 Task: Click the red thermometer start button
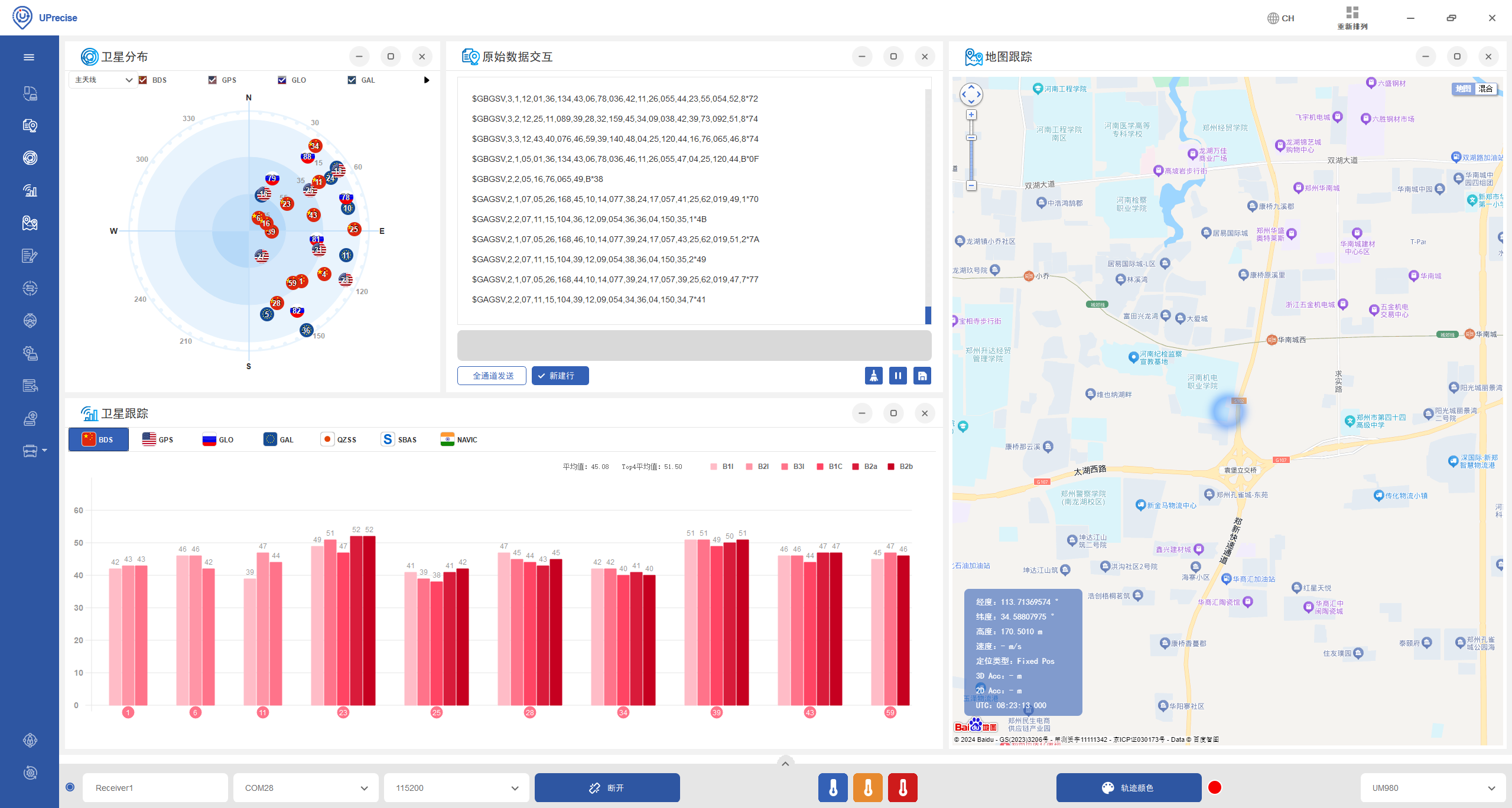pyautogui.click(x=903, y=788)
